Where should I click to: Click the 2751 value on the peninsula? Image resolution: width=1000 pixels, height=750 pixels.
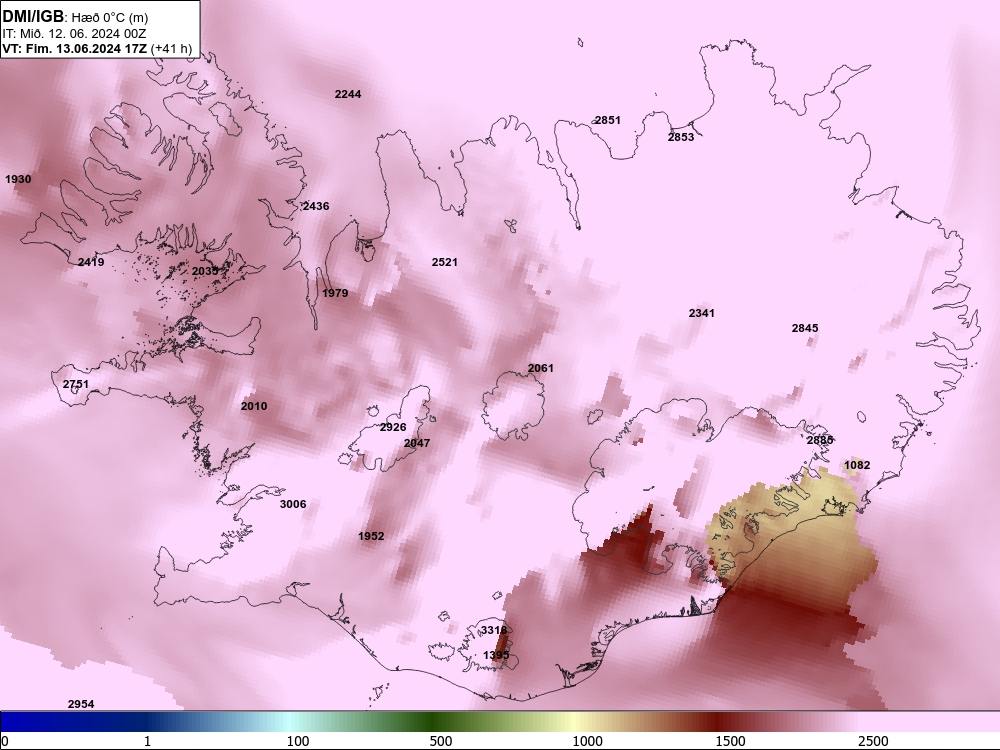coord(76,385)
